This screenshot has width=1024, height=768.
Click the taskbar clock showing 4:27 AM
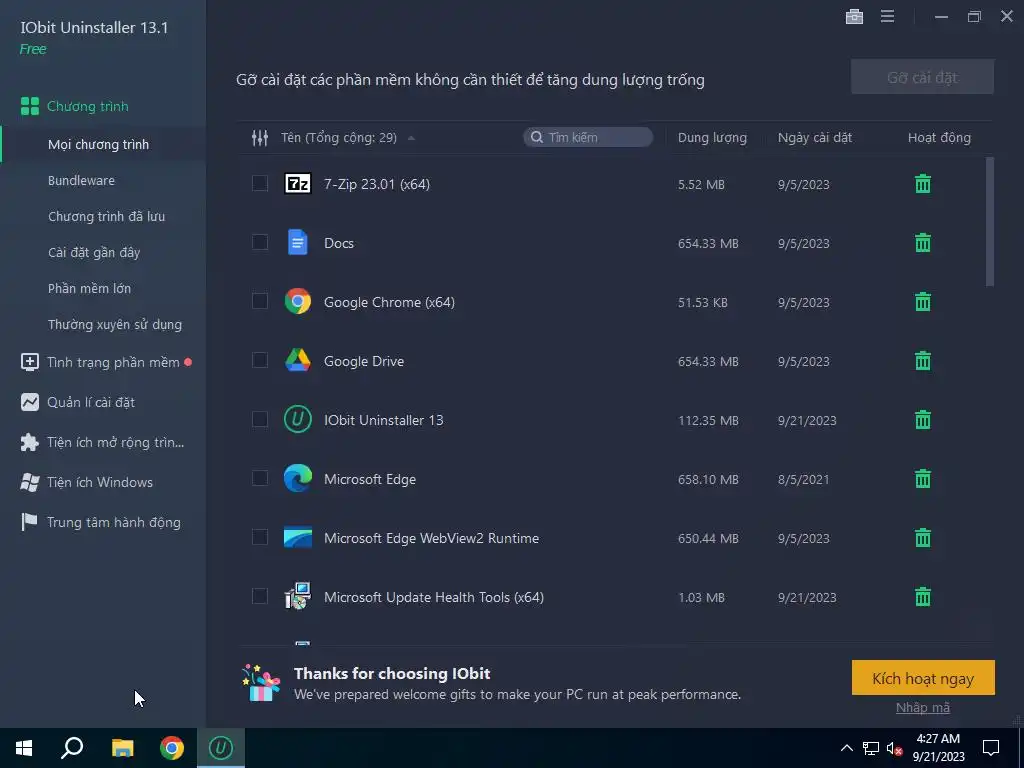click(x=938, y=748)
